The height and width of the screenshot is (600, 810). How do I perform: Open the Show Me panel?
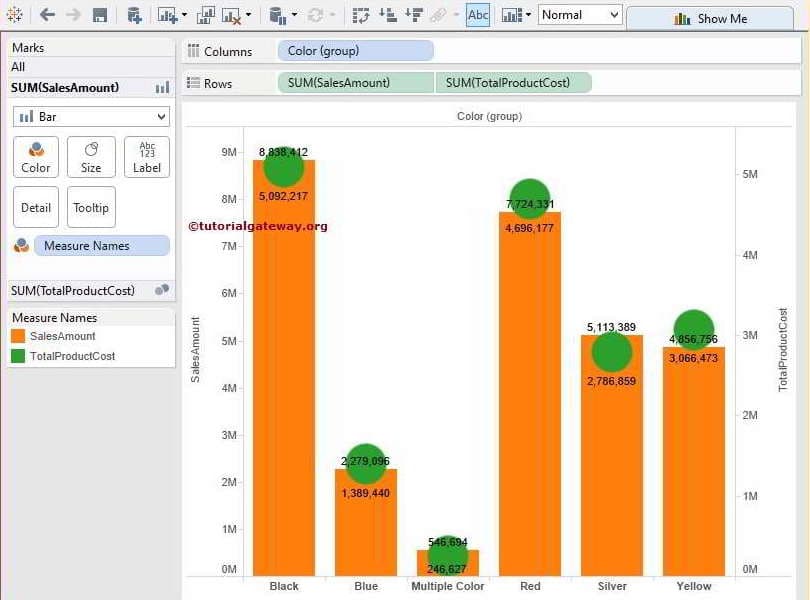click(710, 18)
